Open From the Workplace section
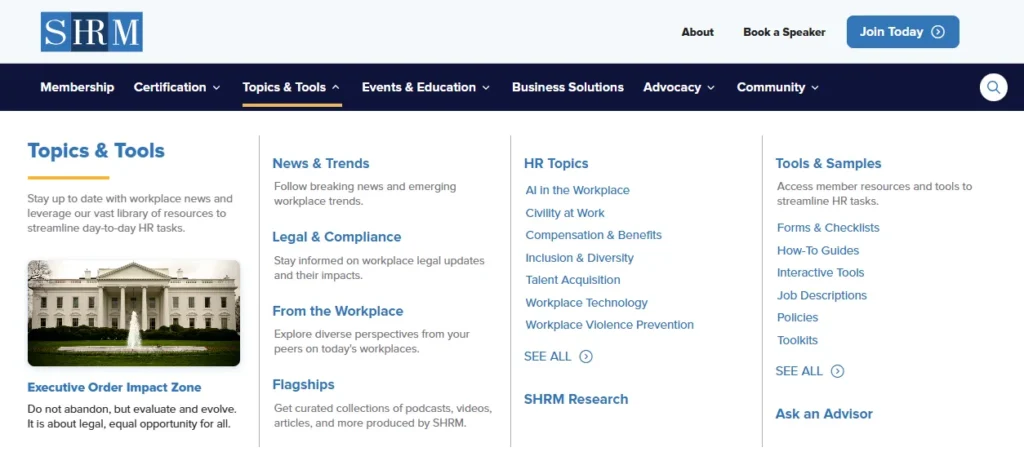This screenshot has height=465, width=1024. (338, 311)
